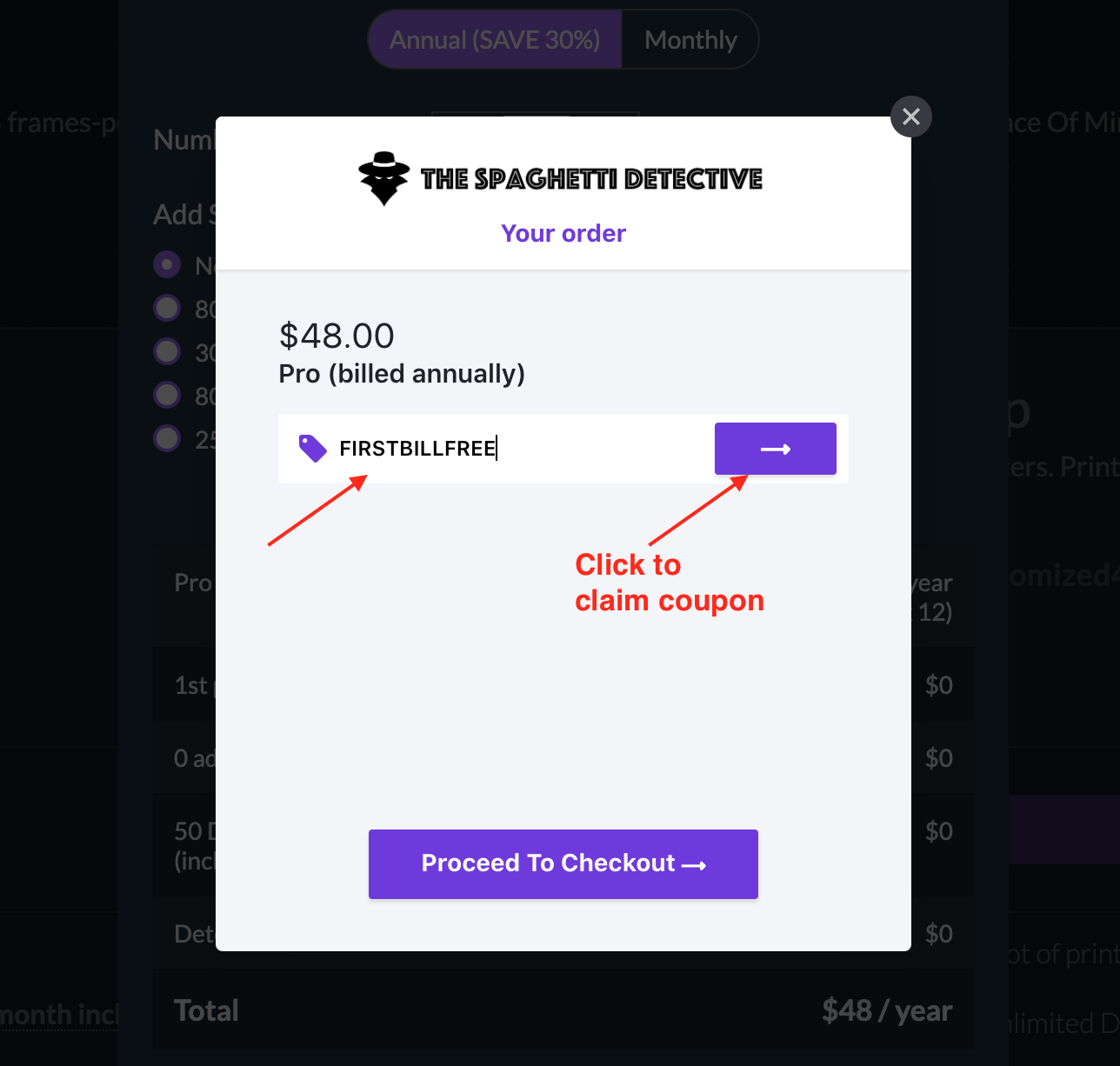This screenshot has width=1120, height=1066.
Task: Click the Total $48 / year amount
Action: point(887,1010)
